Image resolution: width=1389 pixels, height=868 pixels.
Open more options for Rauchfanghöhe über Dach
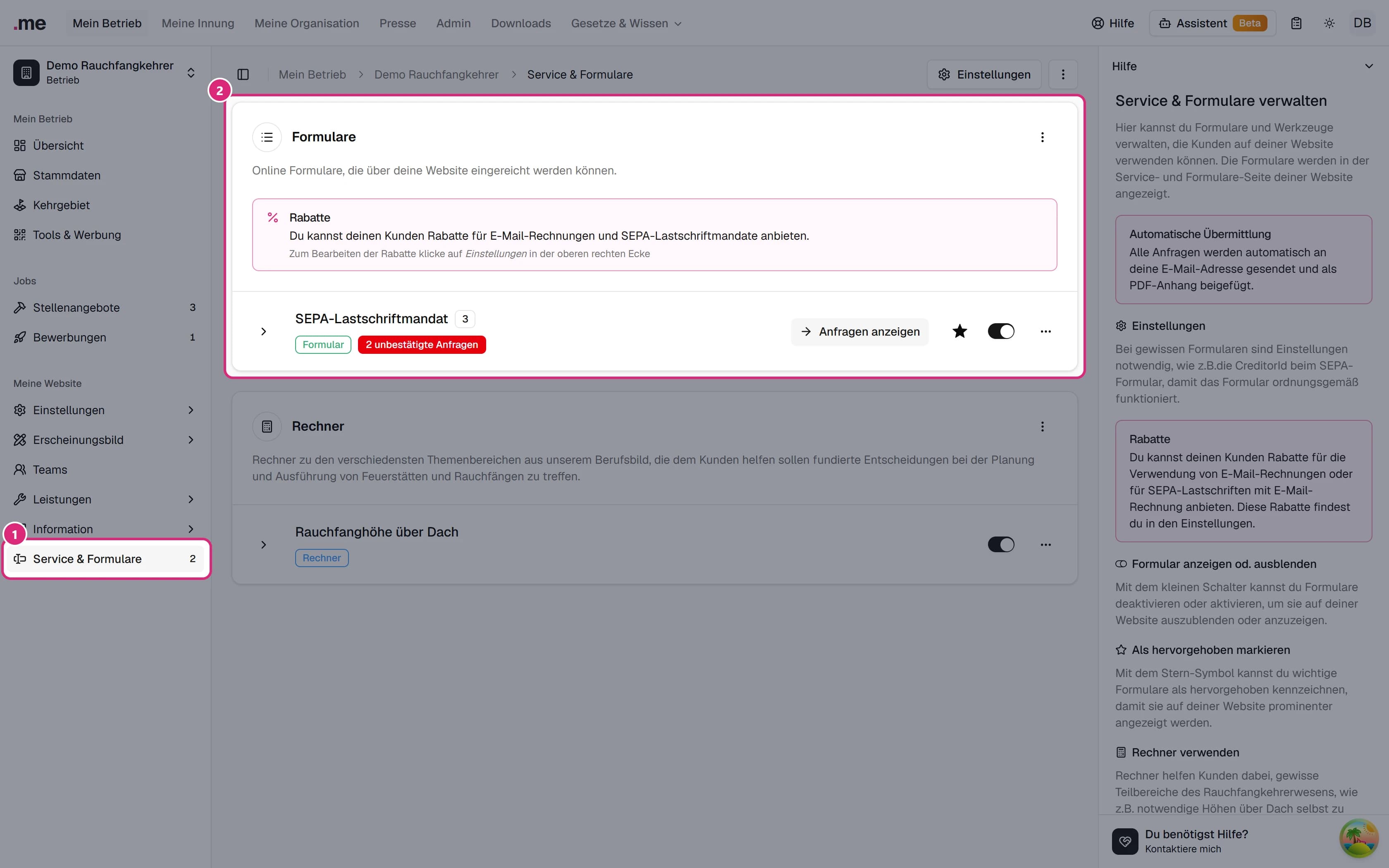click(x=1045, y=545)
